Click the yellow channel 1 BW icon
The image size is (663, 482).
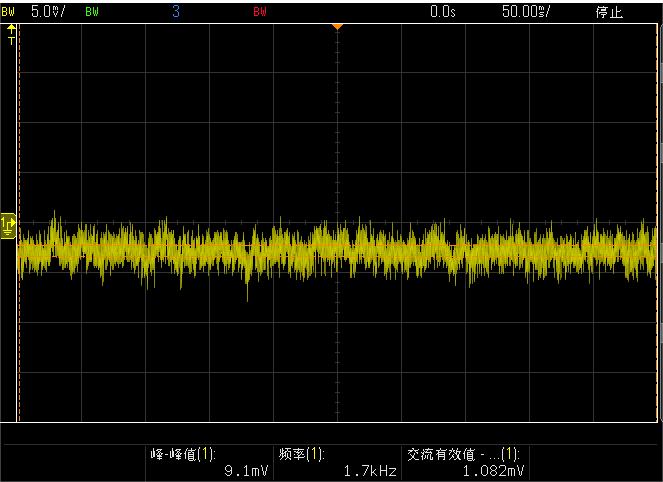pos(9,12)
